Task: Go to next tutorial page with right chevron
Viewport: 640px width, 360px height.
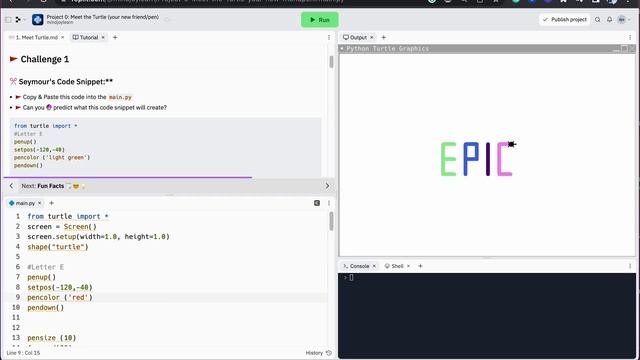Action: 327,186
